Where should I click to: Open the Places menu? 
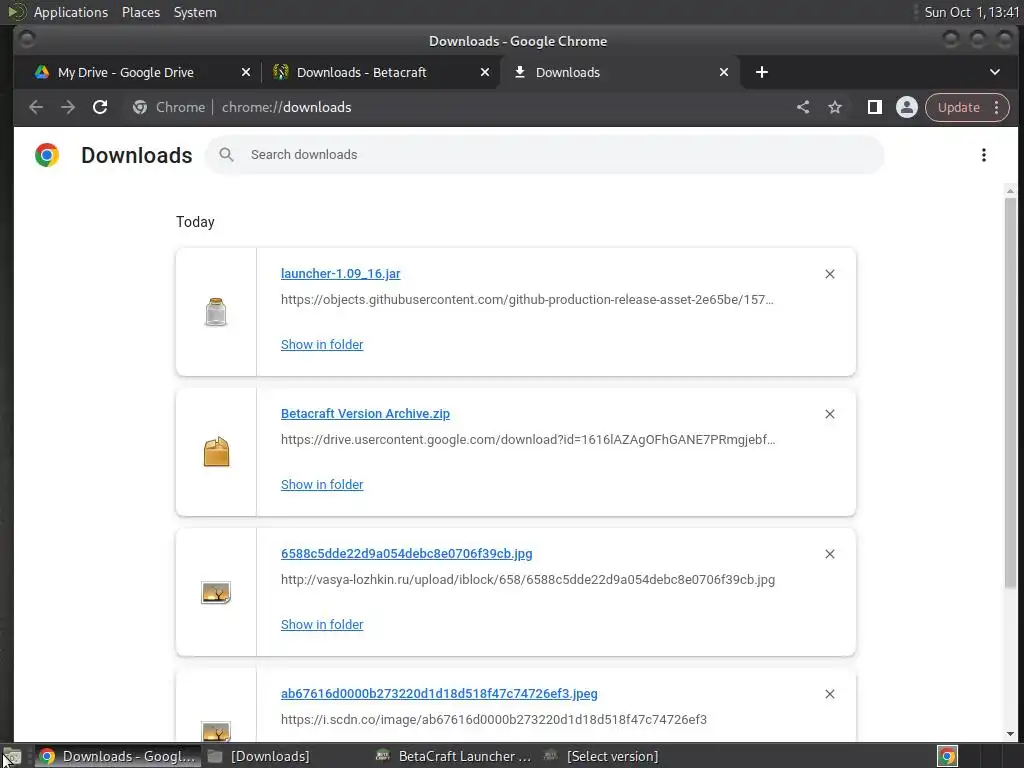coord(140,12)
